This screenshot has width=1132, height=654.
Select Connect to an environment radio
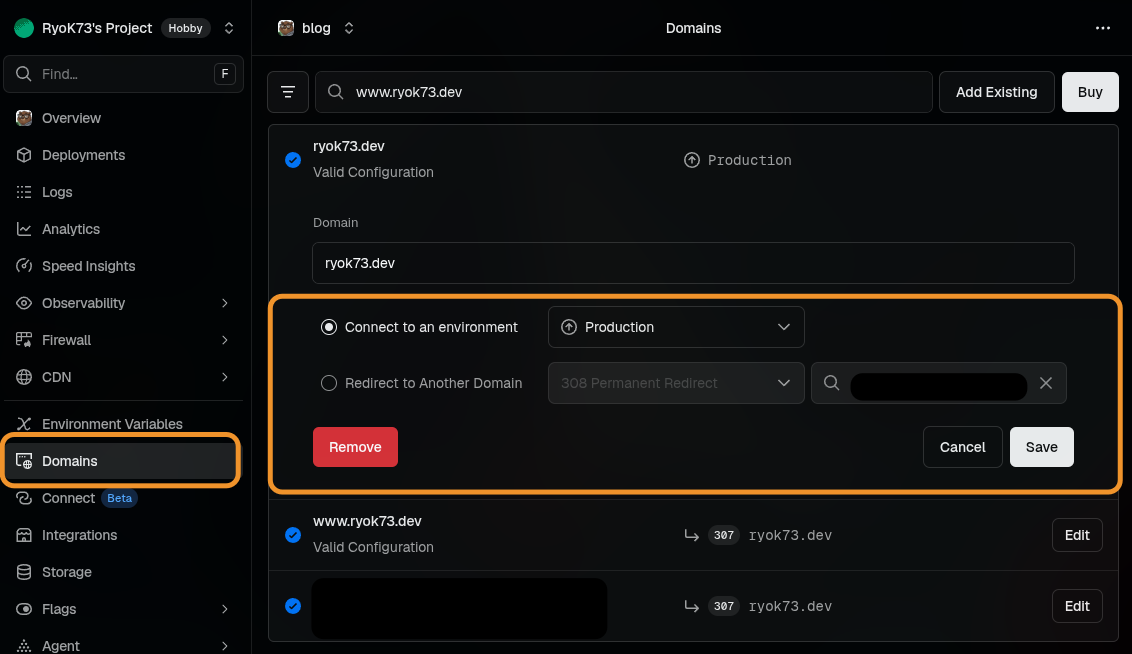click(328, 327)
